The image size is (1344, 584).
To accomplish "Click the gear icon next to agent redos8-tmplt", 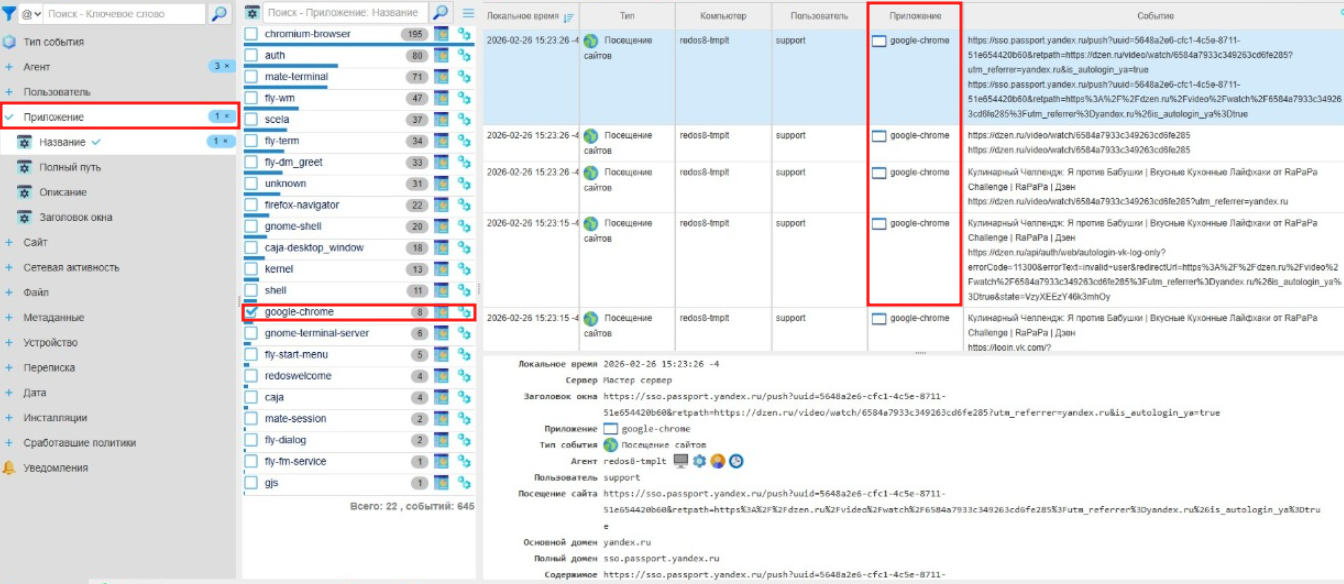I will tap(699, 461).
